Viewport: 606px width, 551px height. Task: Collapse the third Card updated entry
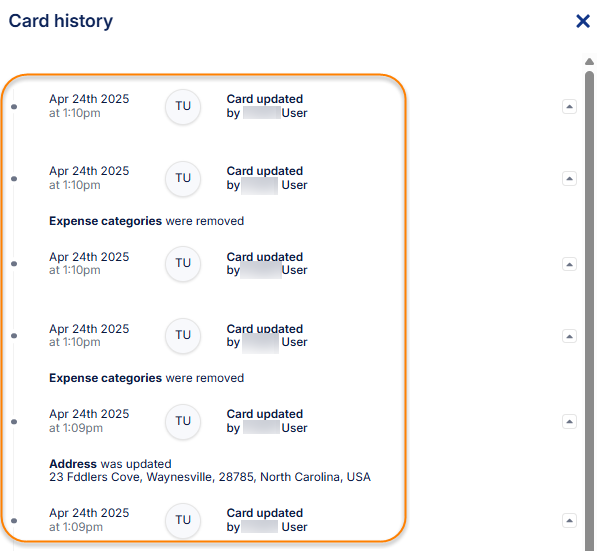pos(569,264)
